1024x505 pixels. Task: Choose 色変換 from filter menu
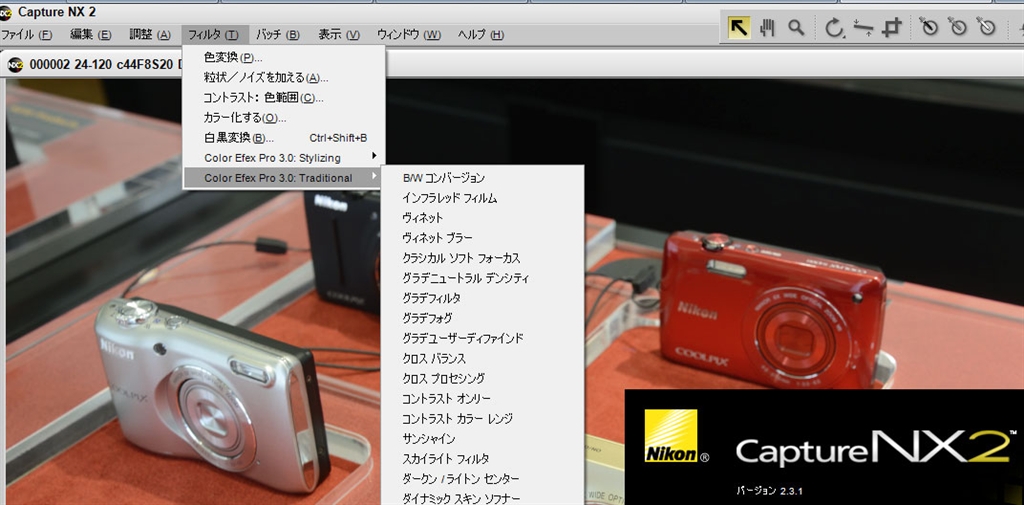click(283, 57)
